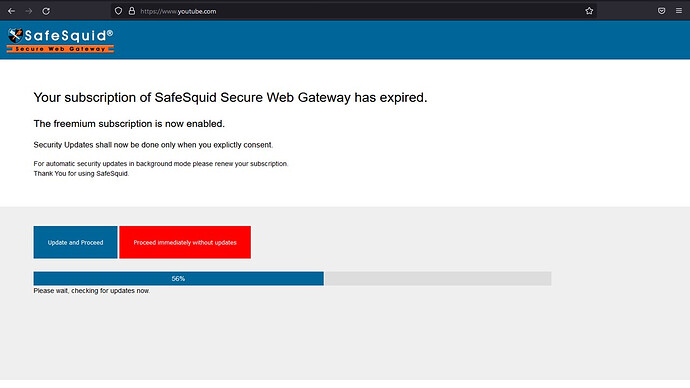Click the freemium subscription enabled text

click(x=129, y=124)
